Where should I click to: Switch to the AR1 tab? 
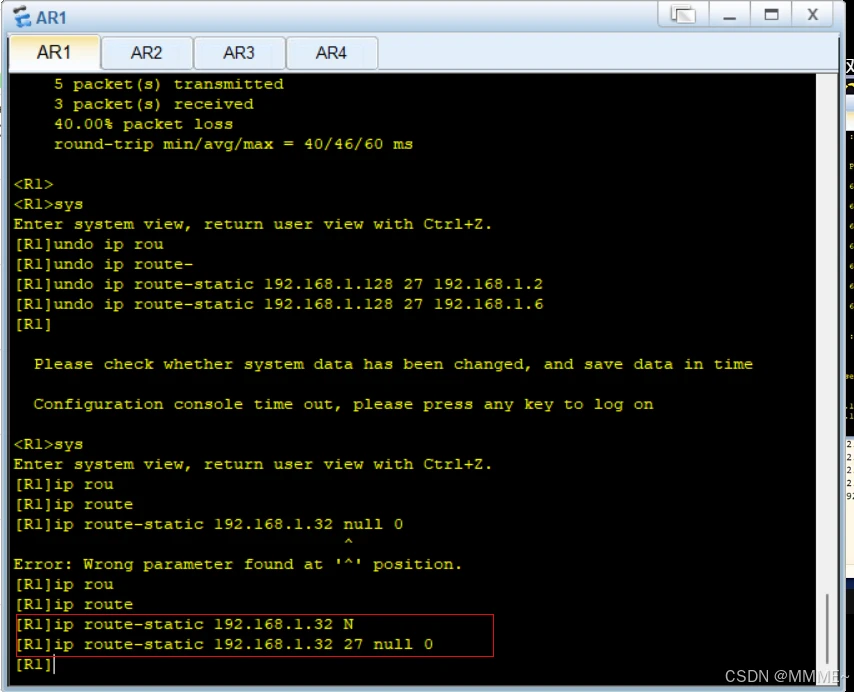coord(54,53)
